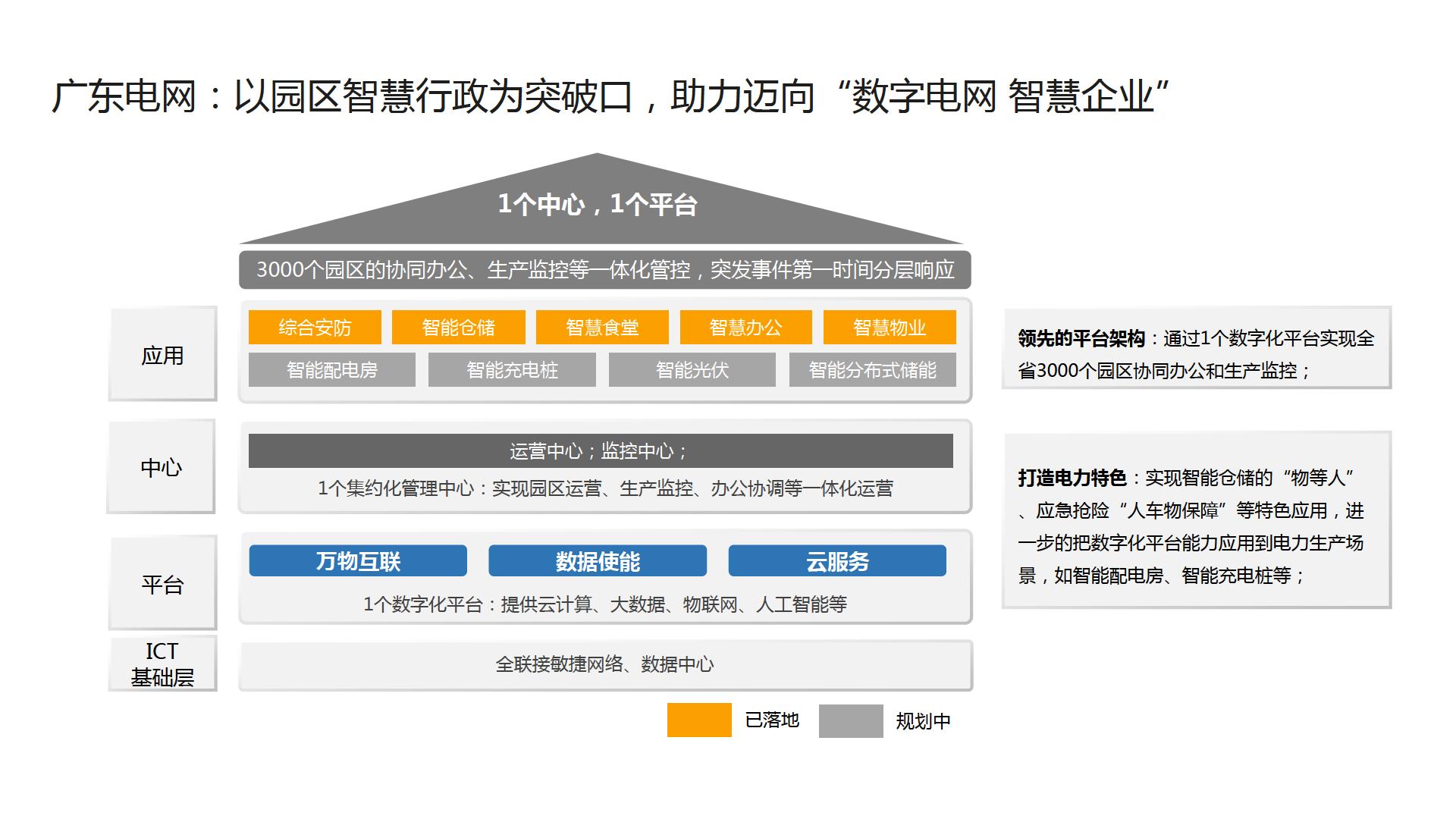1456x819 pixels.
Task: Select the 中心 layer label box
Action: click(x=162, y=467)
